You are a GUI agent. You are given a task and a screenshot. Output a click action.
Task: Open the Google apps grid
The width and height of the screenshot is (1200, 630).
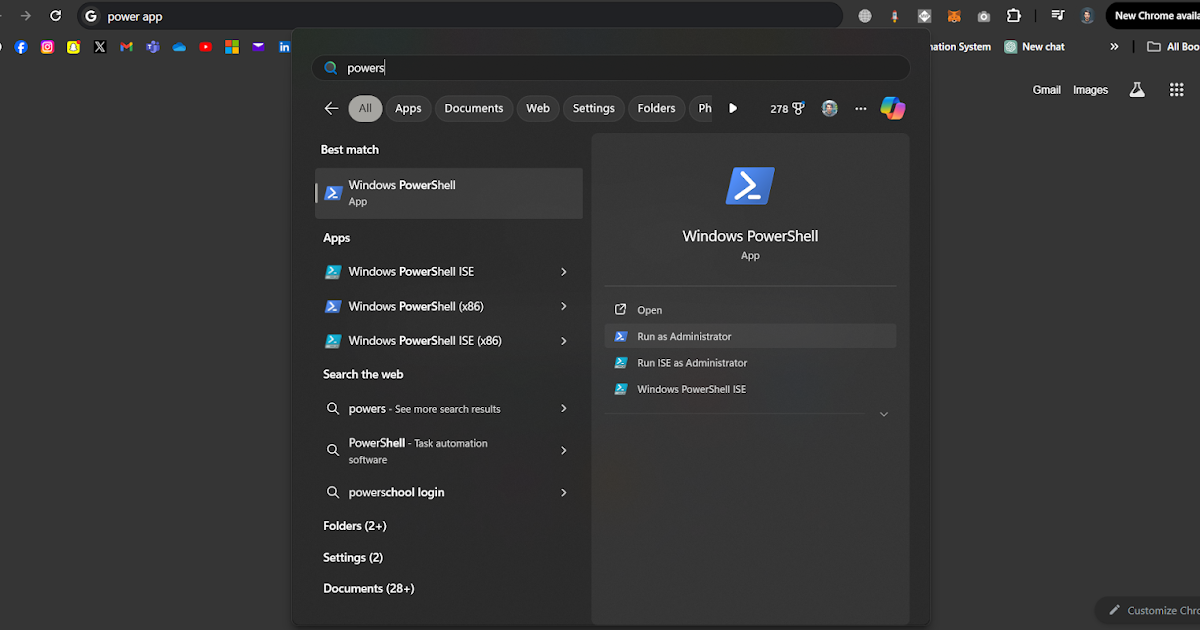pos(1177,90)
